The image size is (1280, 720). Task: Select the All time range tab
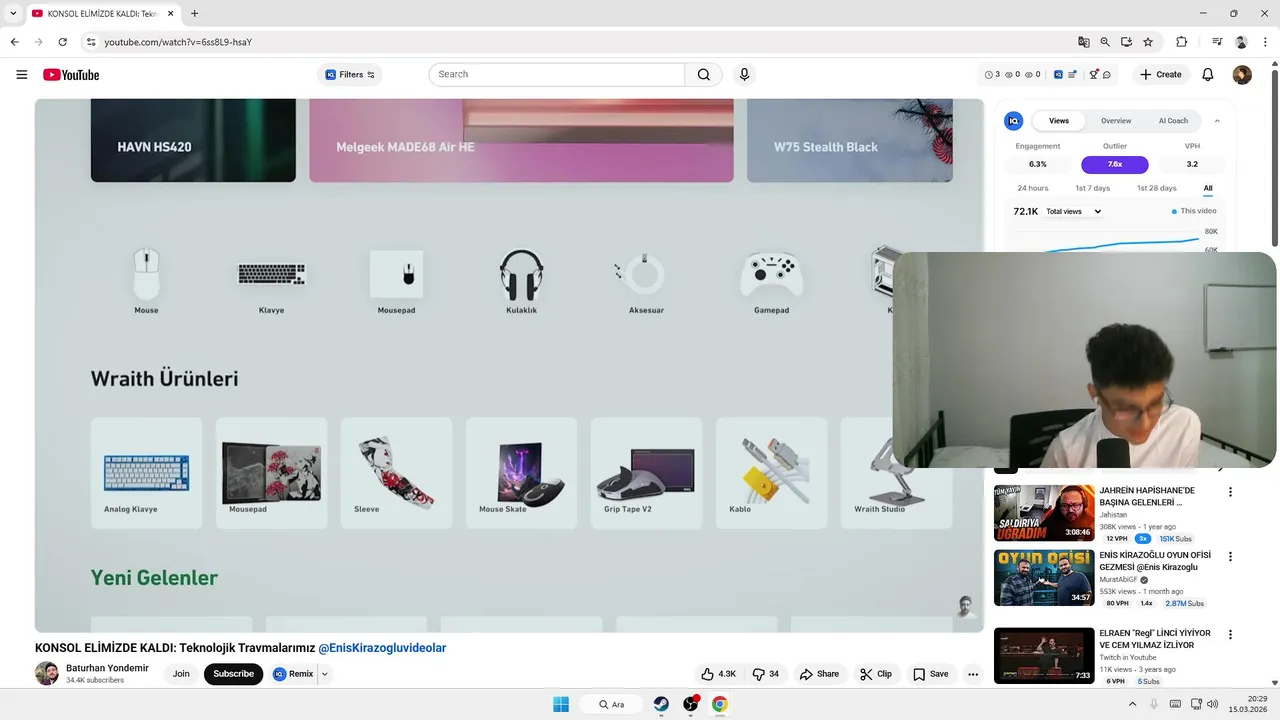click(1208, 188)
